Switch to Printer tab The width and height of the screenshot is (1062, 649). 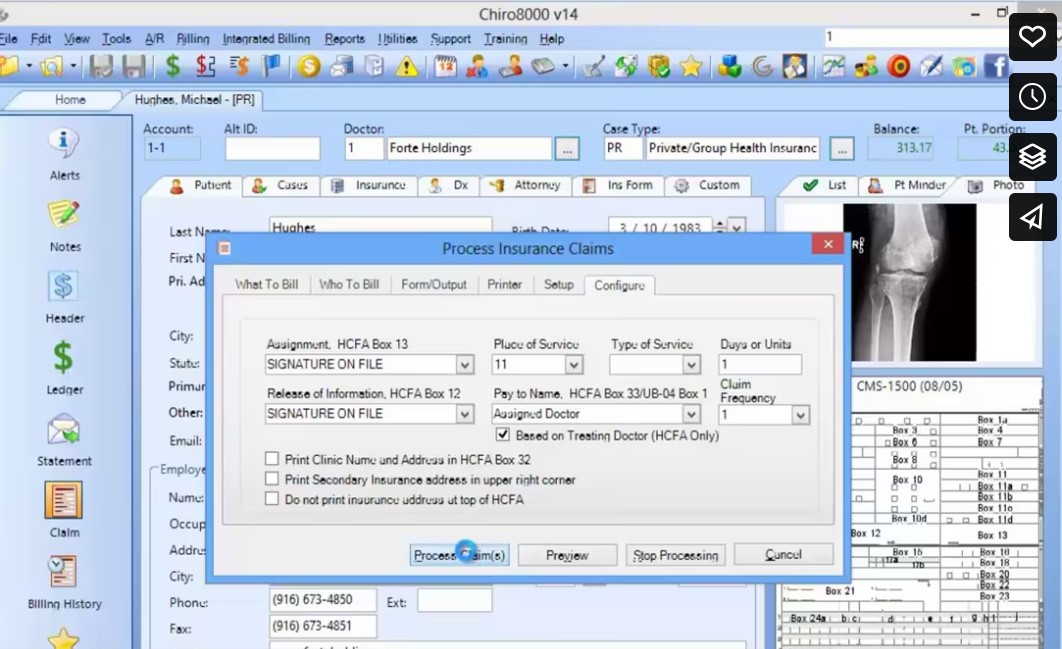click(x=505, y=285)
